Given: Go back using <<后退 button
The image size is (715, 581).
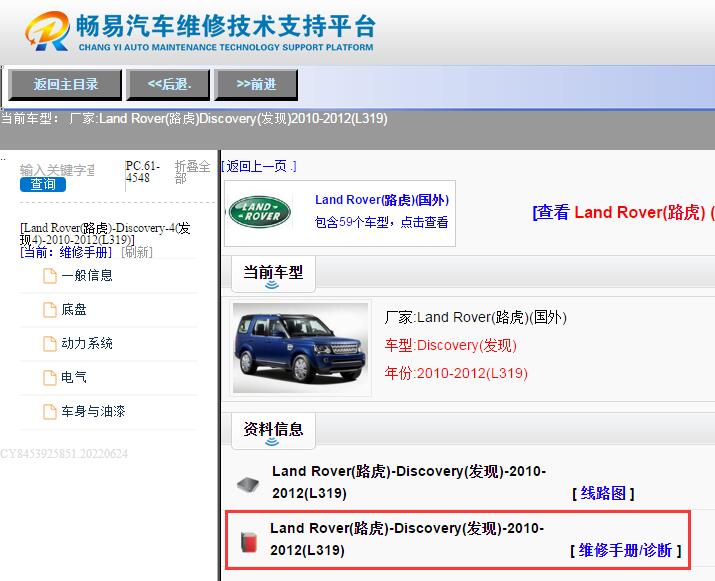Looking at the screenshot, I should [x=168, y=84].
